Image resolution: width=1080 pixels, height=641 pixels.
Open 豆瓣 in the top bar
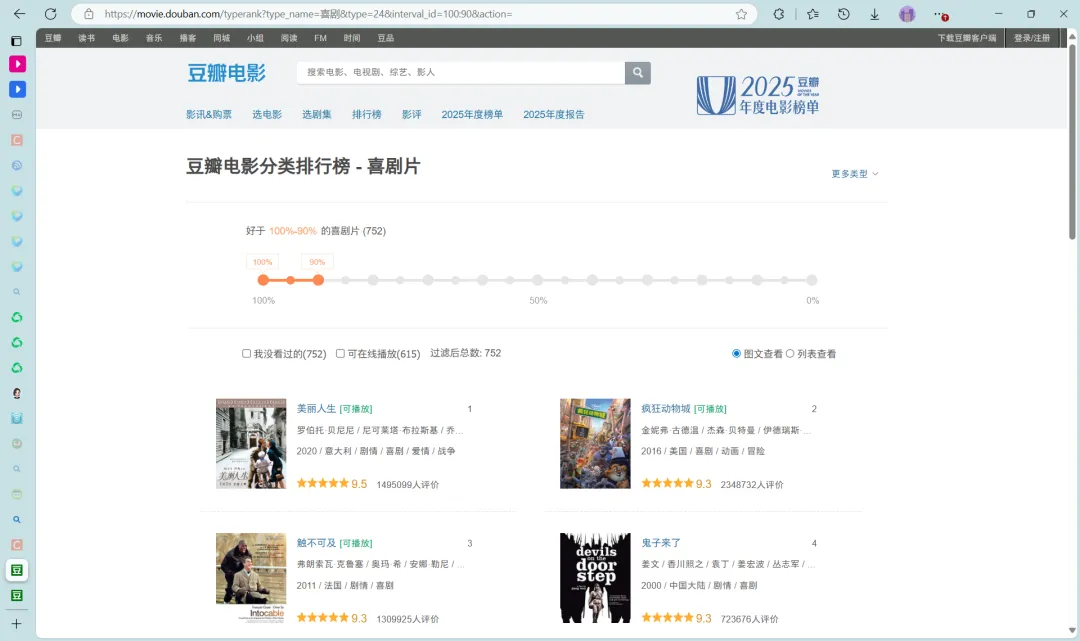click(x=53, y=38)
